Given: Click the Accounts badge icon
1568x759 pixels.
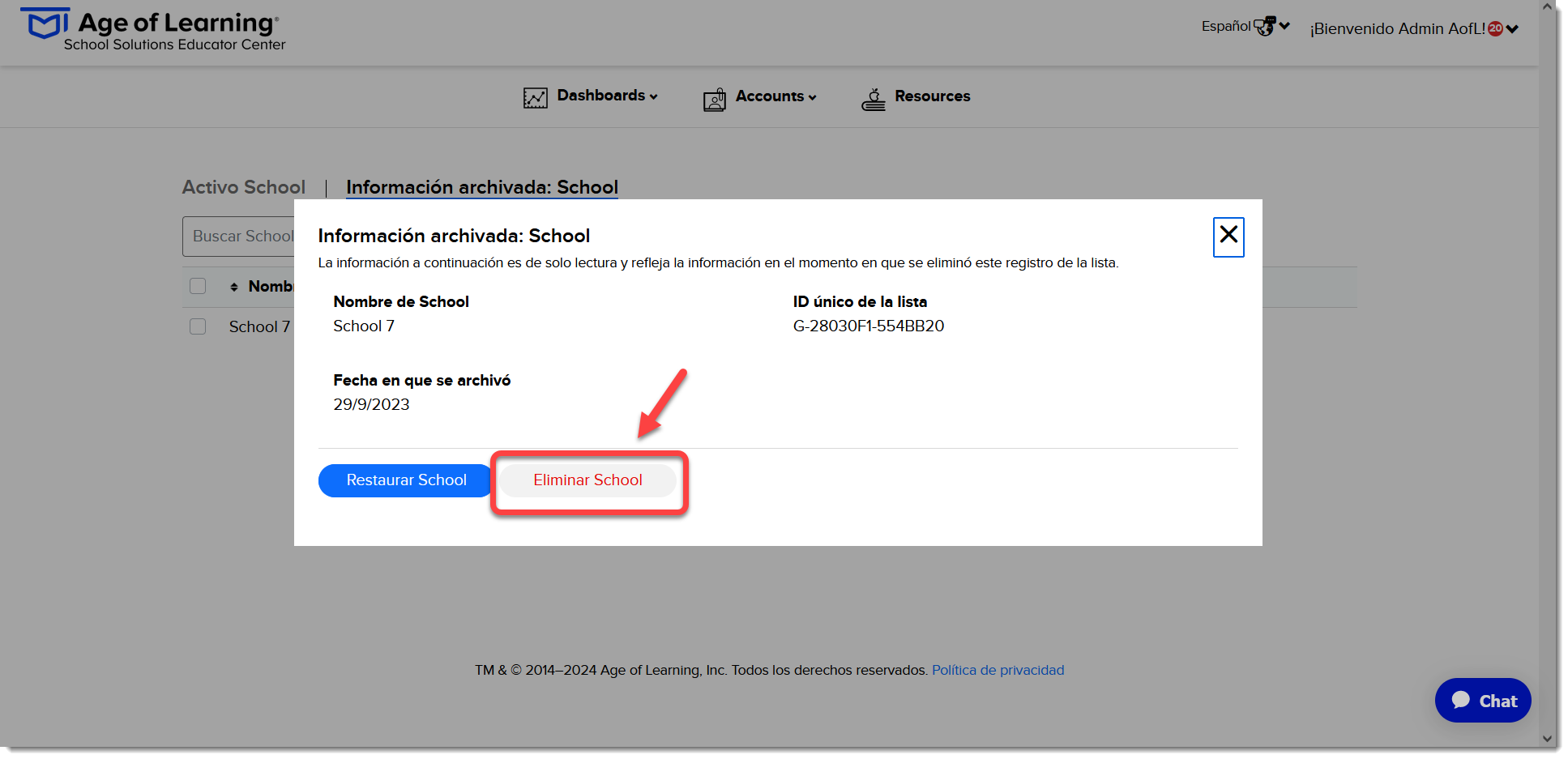Looking at the screenshot, I should click(x=715, y=99).
